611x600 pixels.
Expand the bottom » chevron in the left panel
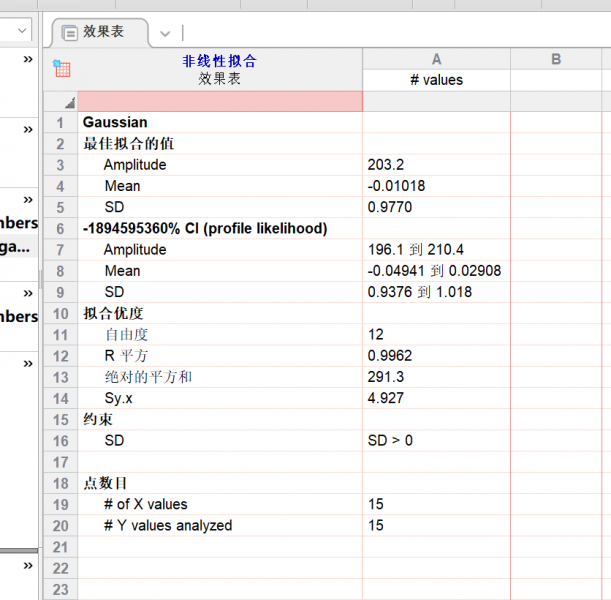[x=28, y=566]
